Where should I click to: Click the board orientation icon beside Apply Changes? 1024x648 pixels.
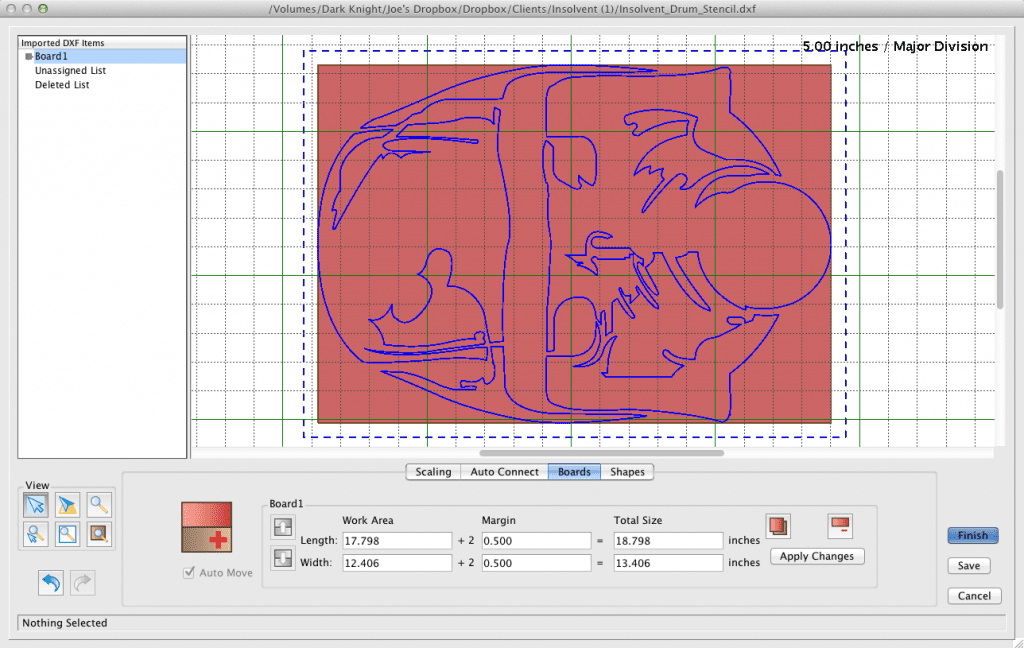(x=840, y=524)
